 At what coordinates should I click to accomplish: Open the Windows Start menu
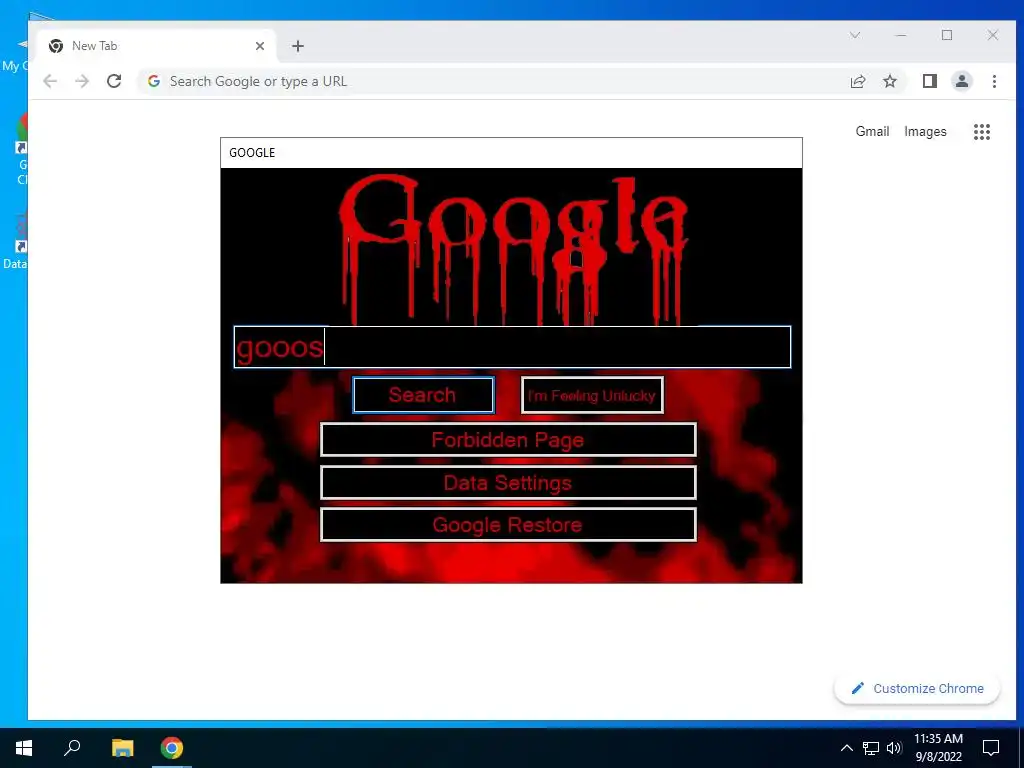click(24, 748)
